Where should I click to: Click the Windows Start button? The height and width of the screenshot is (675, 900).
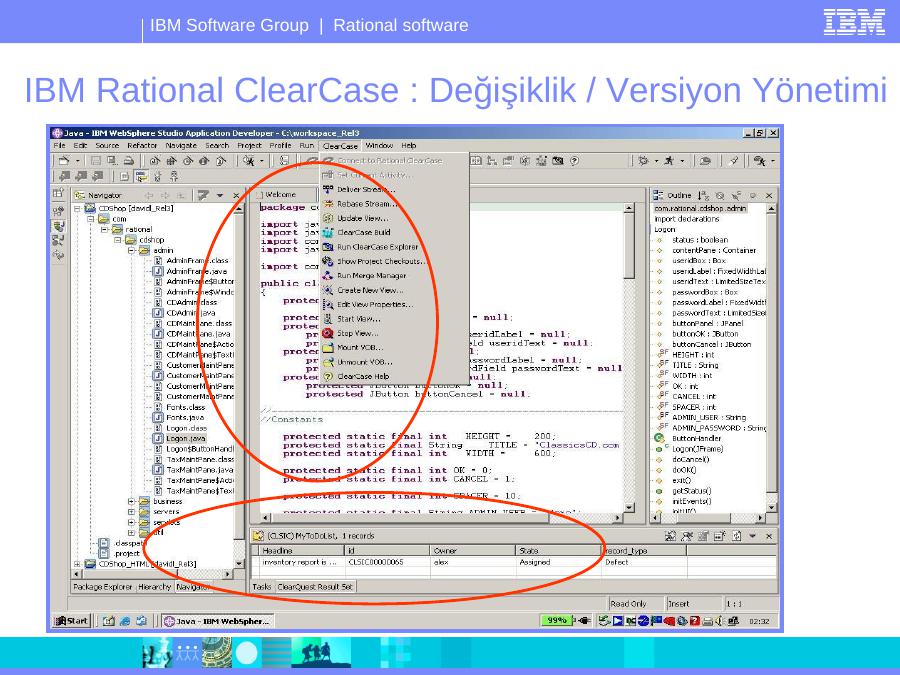(x=71, y=620)
